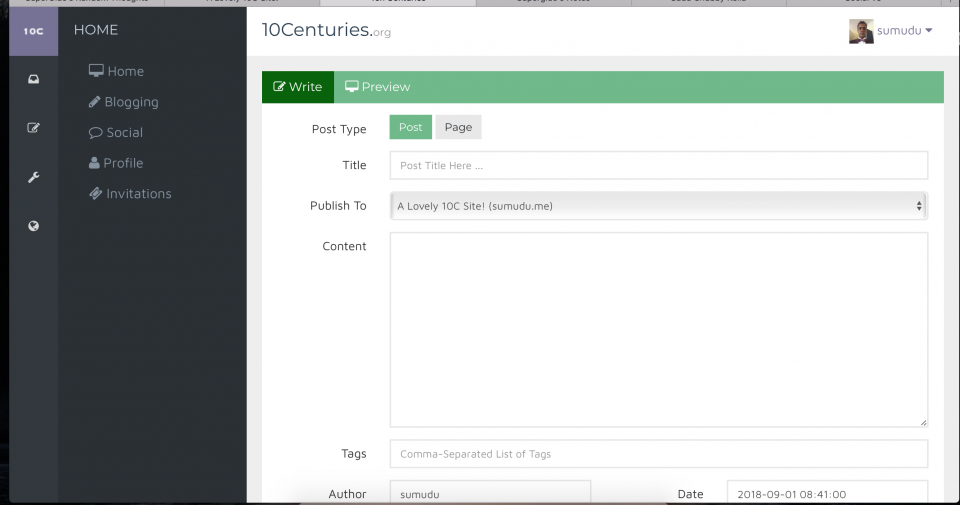Click the 10C logo in the sidebar
This screenshot has width=960, height=505.
coord(34,31)
